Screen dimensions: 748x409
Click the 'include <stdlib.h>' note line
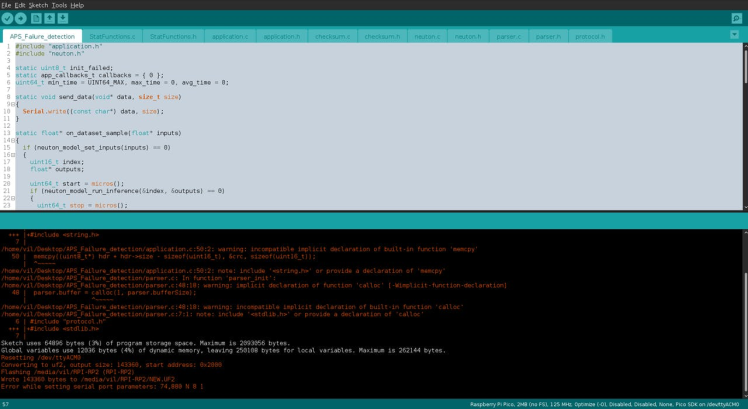pos(212,314)
